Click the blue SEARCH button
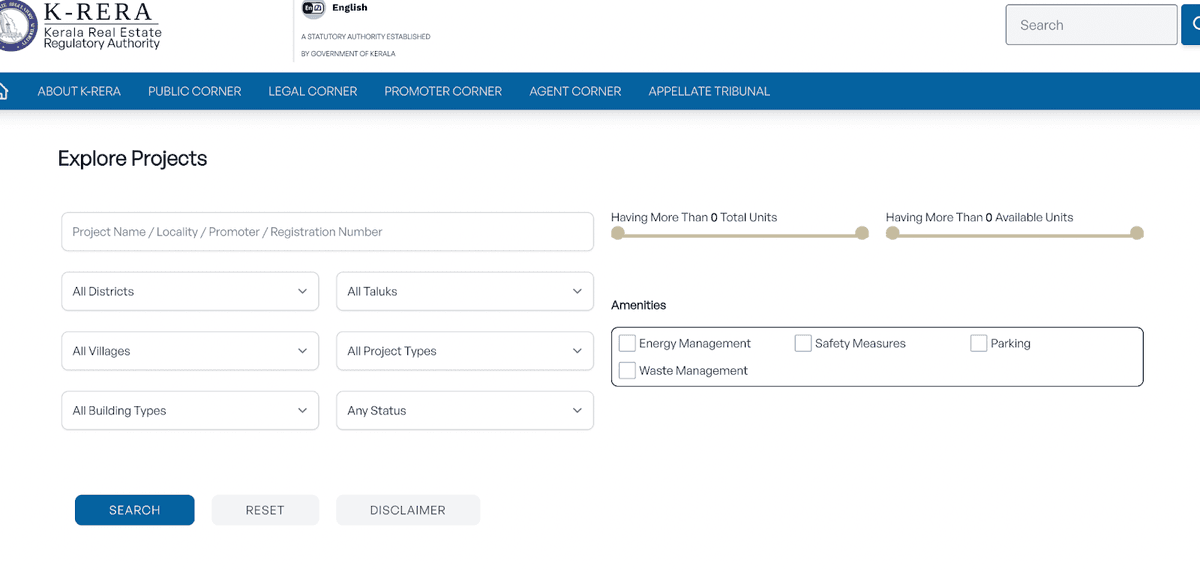1200x572 pixels. coord(135,510)
